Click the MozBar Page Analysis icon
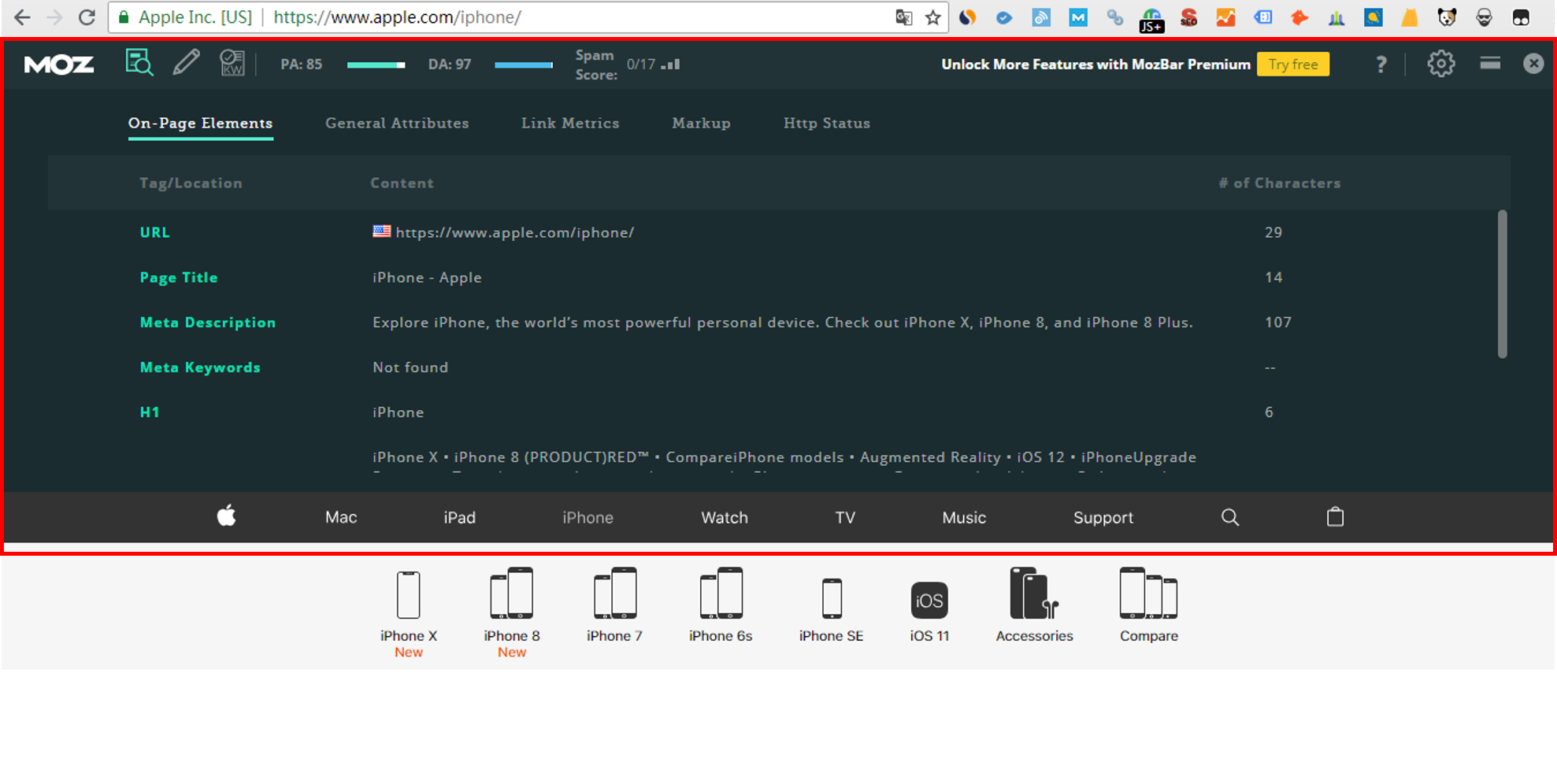This screenshot has width=1557, height=784. pyautogui.click(x=139, y=63)
